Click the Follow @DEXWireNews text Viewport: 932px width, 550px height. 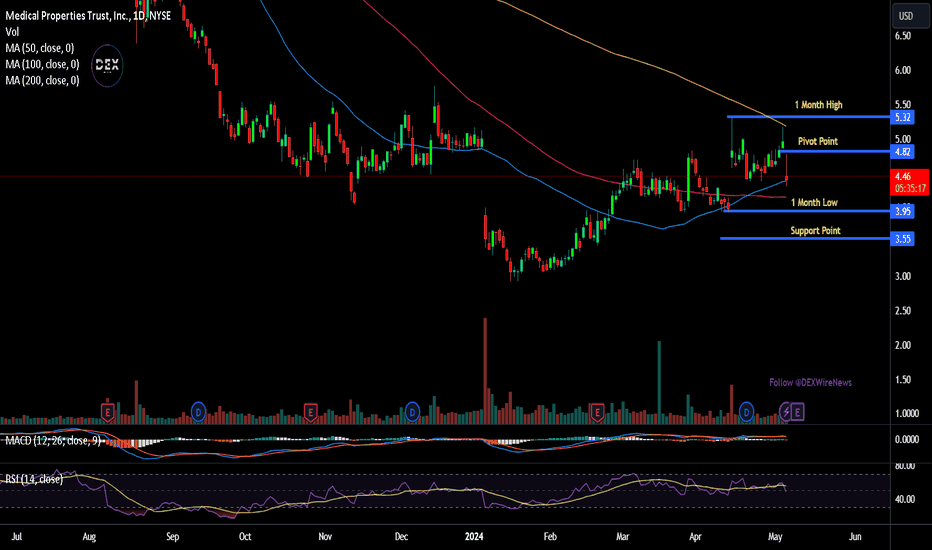810,382
